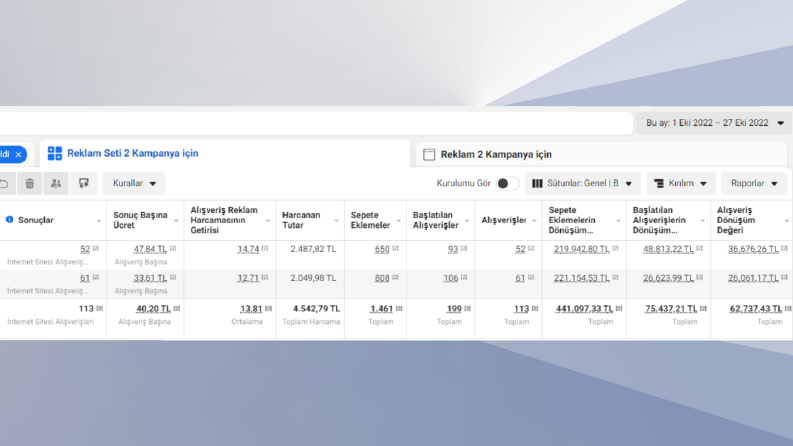Click ROAS value 12,71
This screenshot has width=793, height=446.
[248, 278]
